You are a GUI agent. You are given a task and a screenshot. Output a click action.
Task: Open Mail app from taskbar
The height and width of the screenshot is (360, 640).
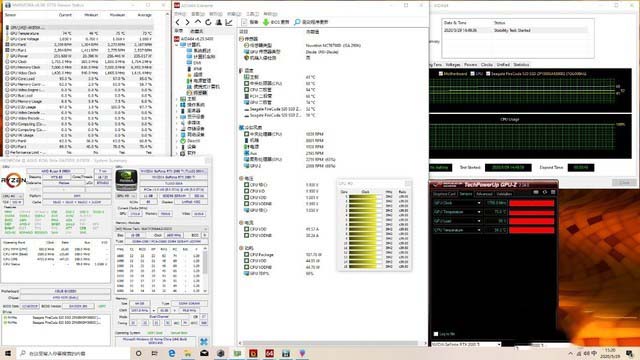point(204,353)
